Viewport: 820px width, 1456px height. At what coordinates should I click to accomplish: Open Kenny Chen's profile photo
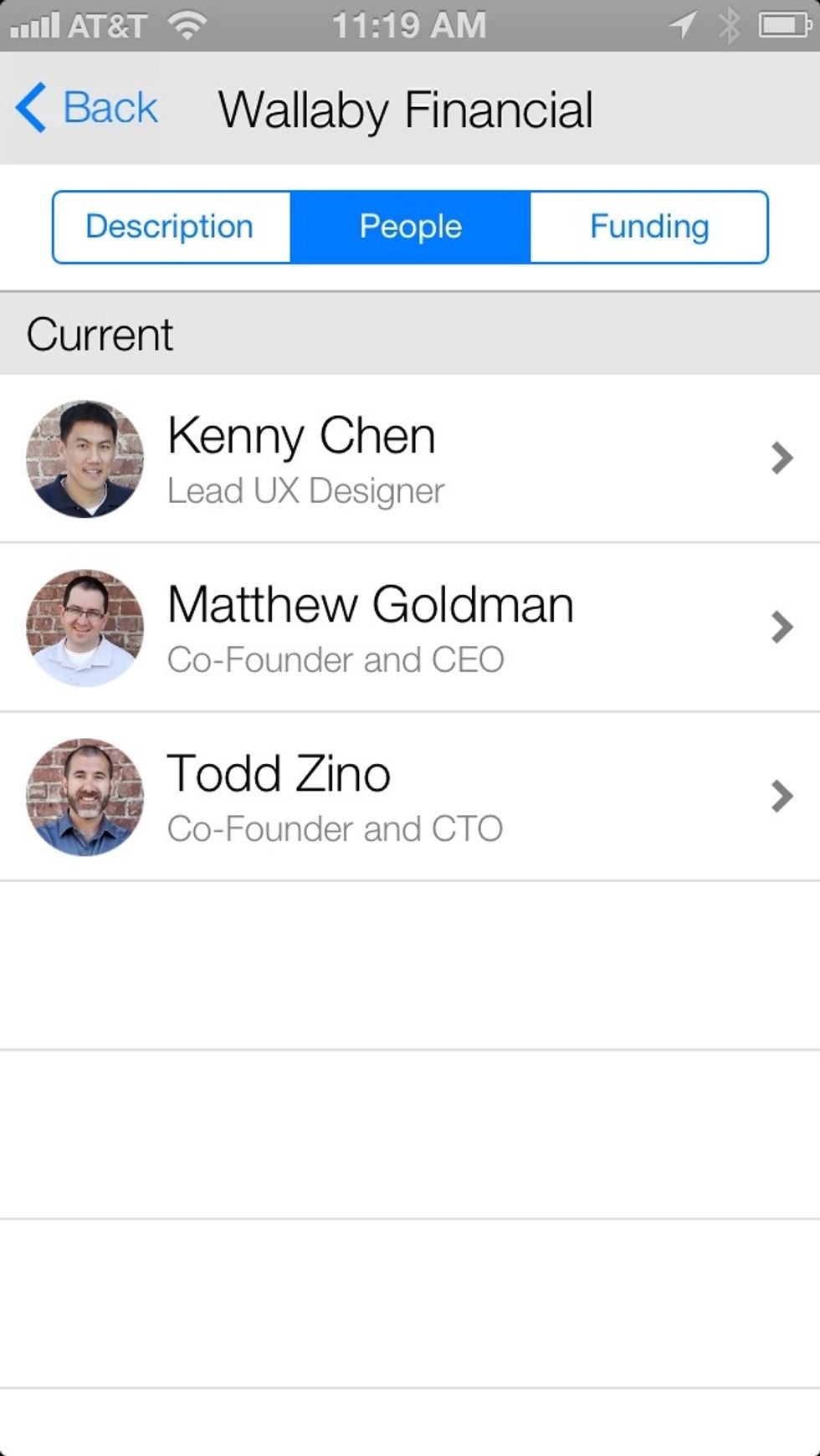pyautogui.click(x=84, y=459)
